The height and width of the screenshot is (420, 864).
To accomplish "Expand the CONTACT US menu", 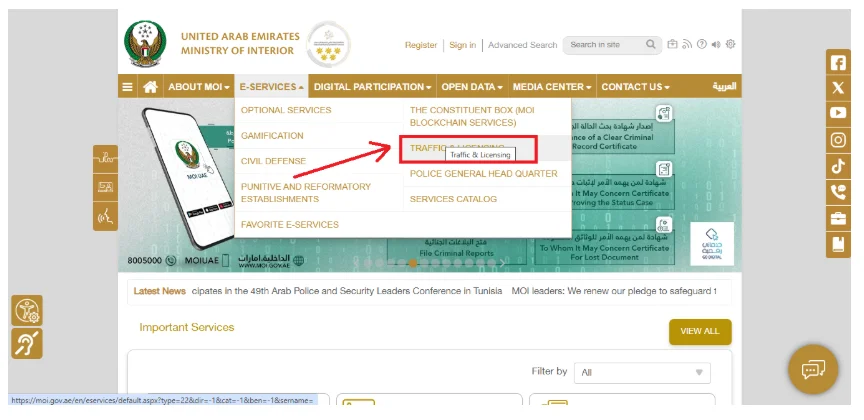I will tap(635, 87).
